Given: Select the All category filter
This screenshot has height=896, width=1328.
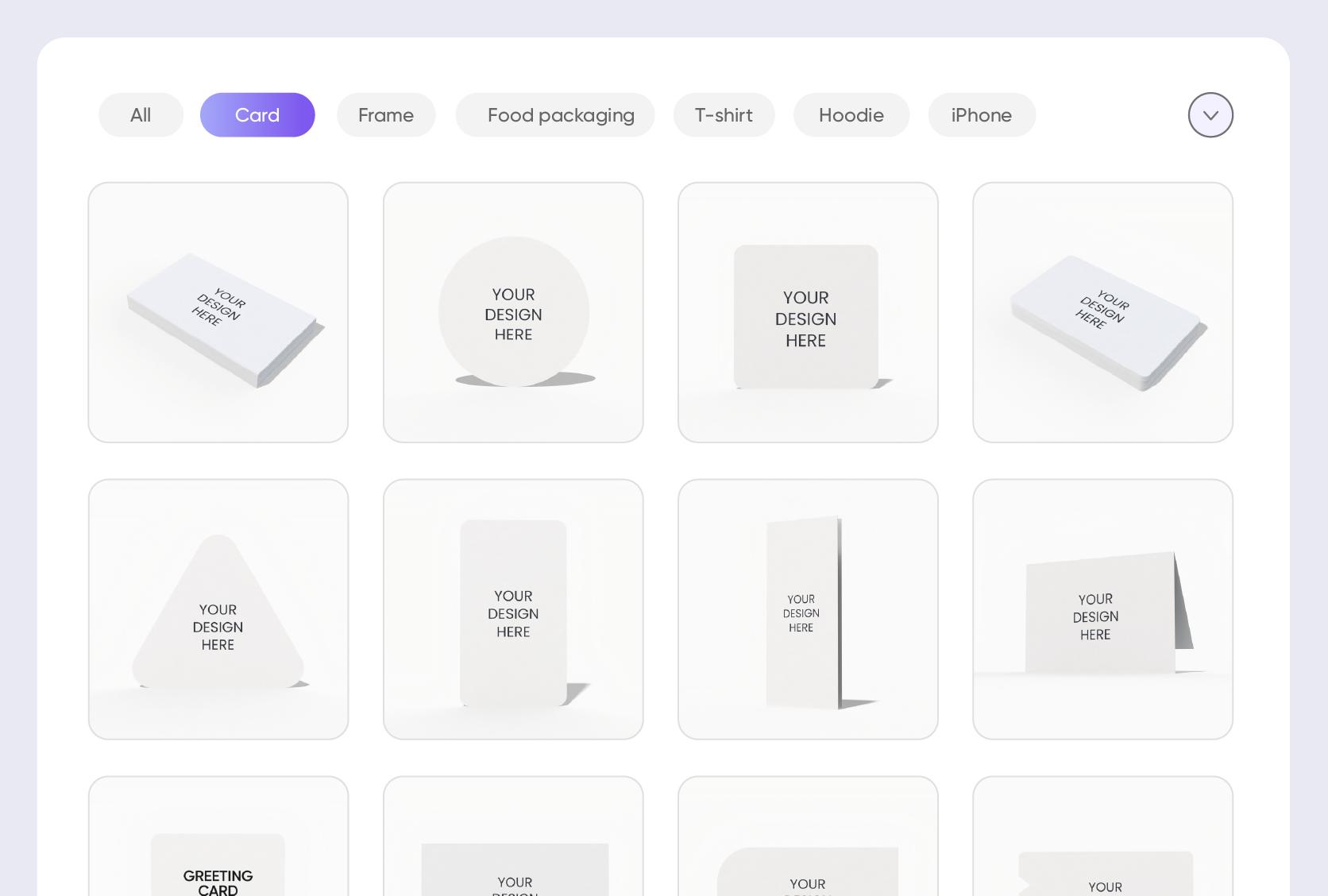Looking at the screenshot, I should (141, 115).
